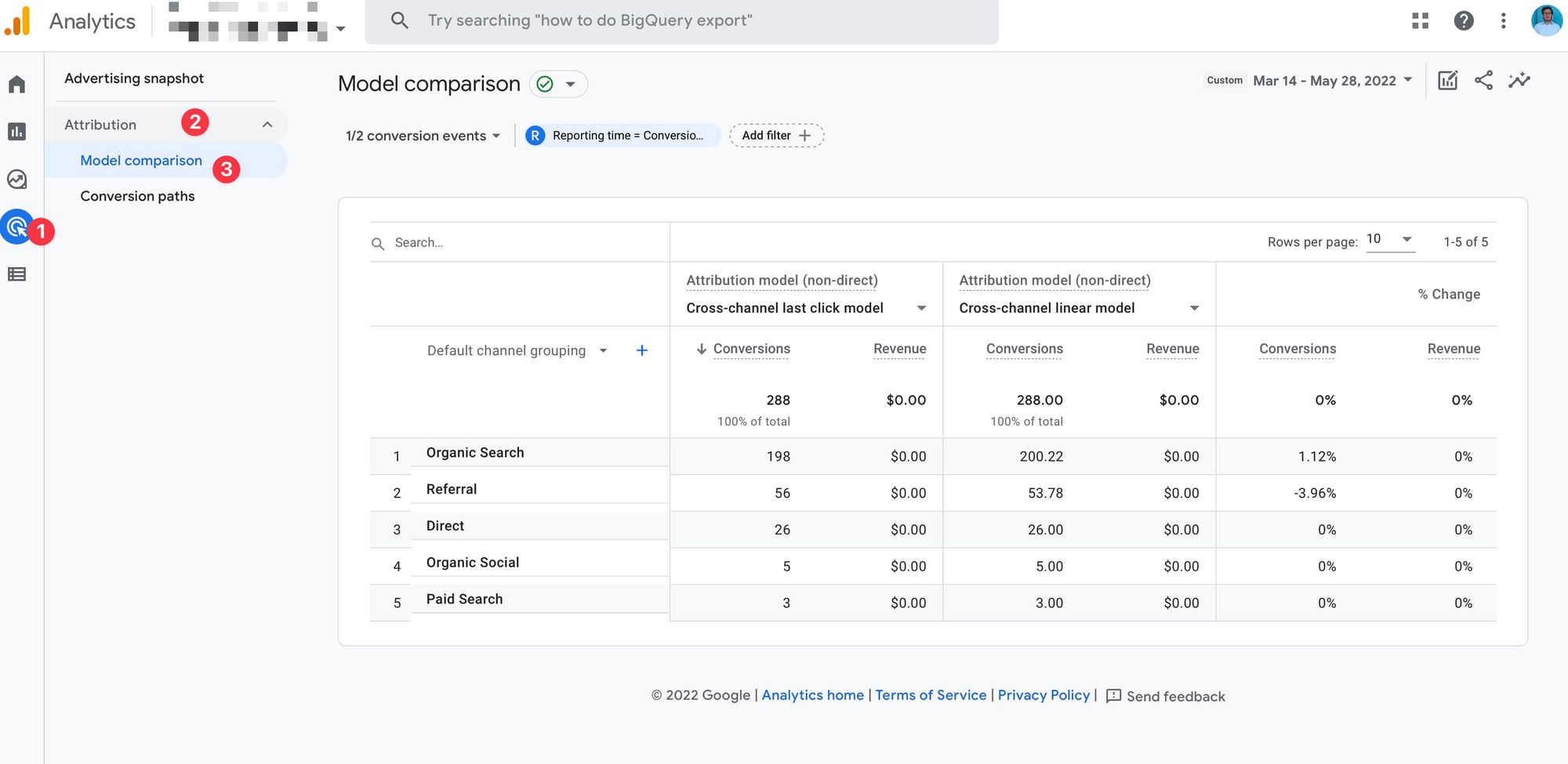Select Model comparison in the nav
The height and width of the screenshot is (764, 1568).
point(141,161)
